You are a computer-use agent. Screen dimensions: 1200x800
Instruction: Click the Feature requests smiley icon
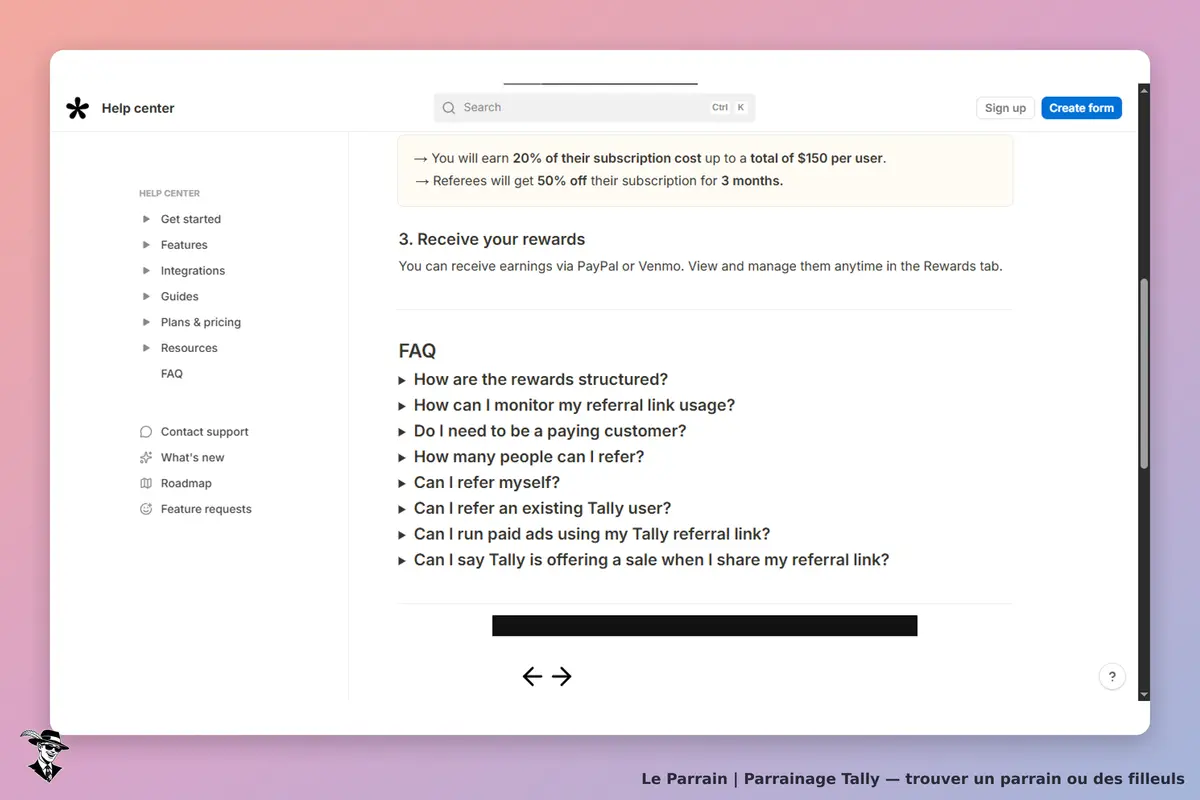(146, 509)
